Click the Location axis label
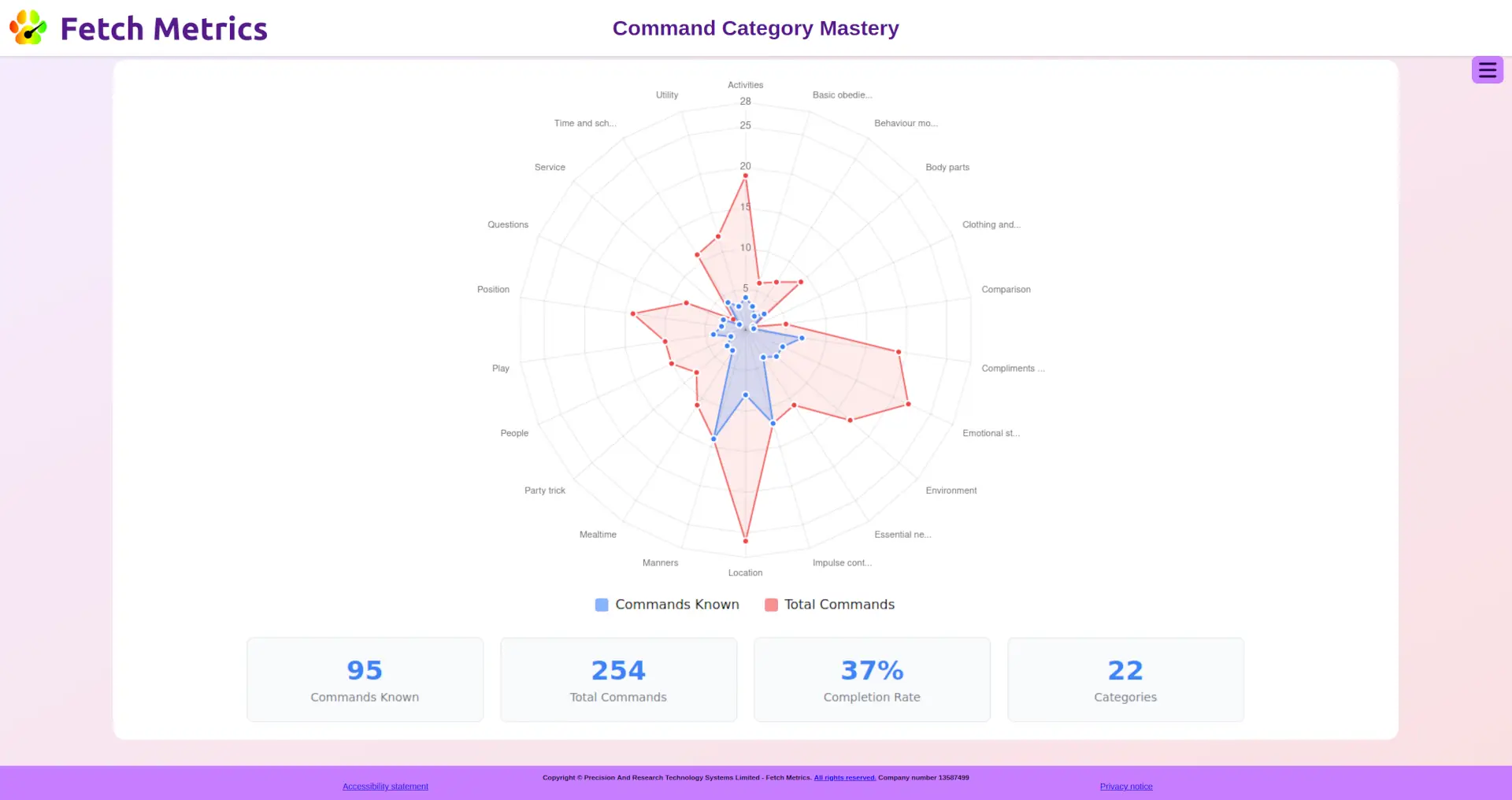Screen dimensions: 1512x800 pos(745,572)
